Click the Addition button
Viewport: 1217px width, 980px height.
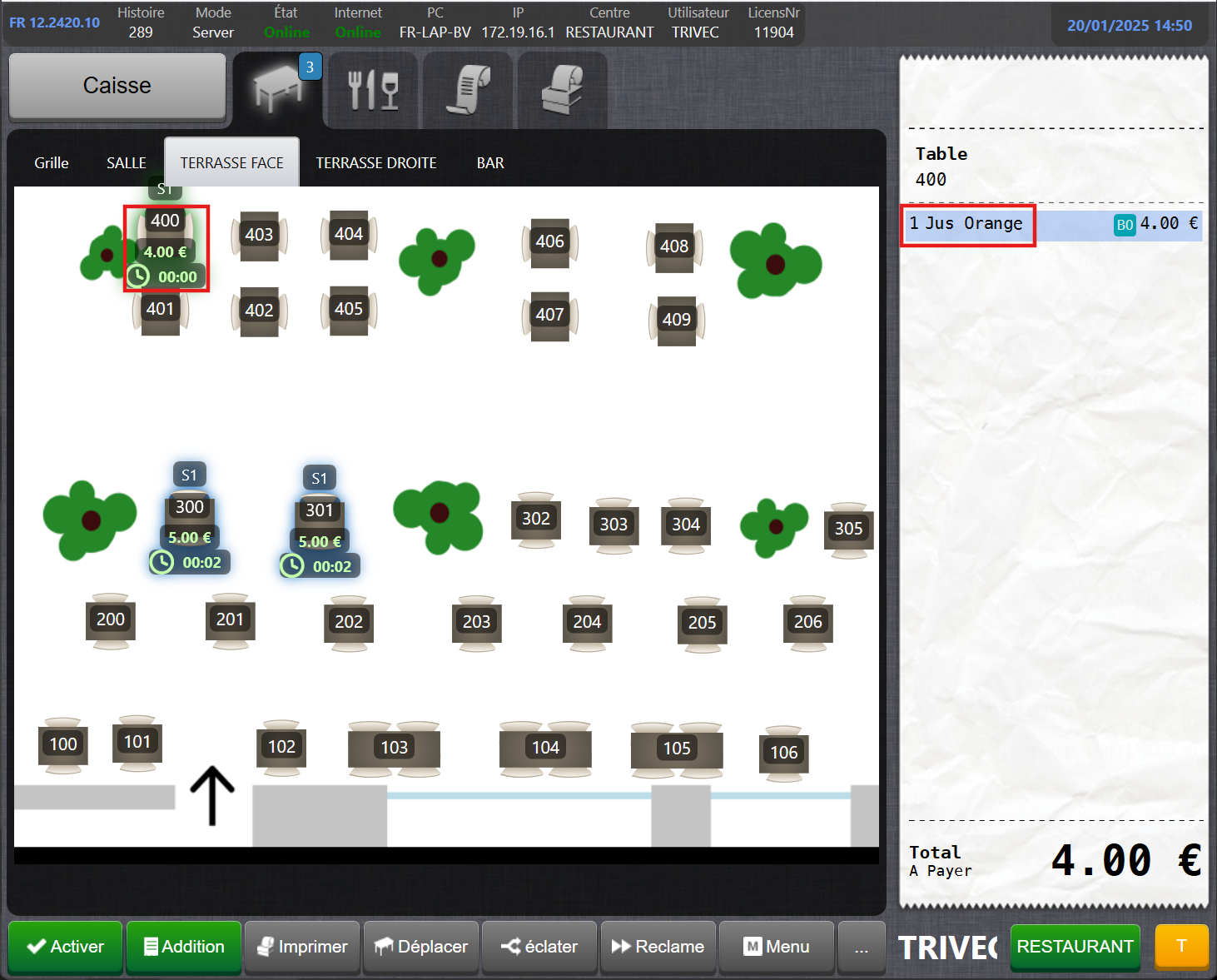(184, 947)
